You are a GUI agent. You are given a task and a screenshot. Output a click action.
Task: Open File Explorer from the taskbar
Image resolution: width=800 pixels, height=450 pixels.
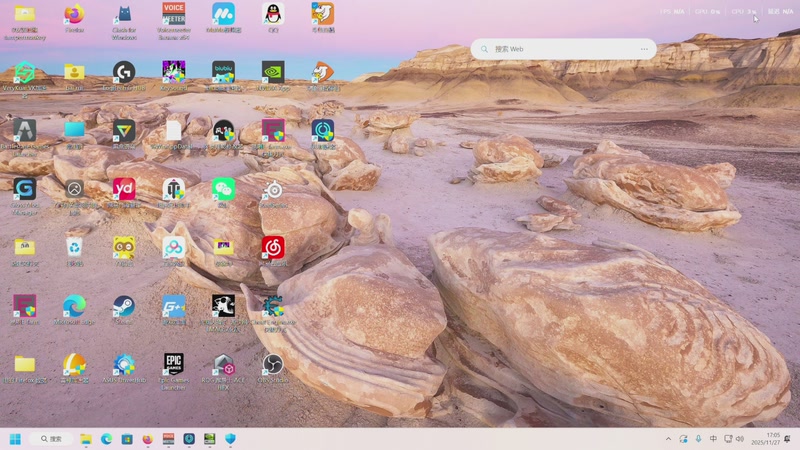pos(86,439)
